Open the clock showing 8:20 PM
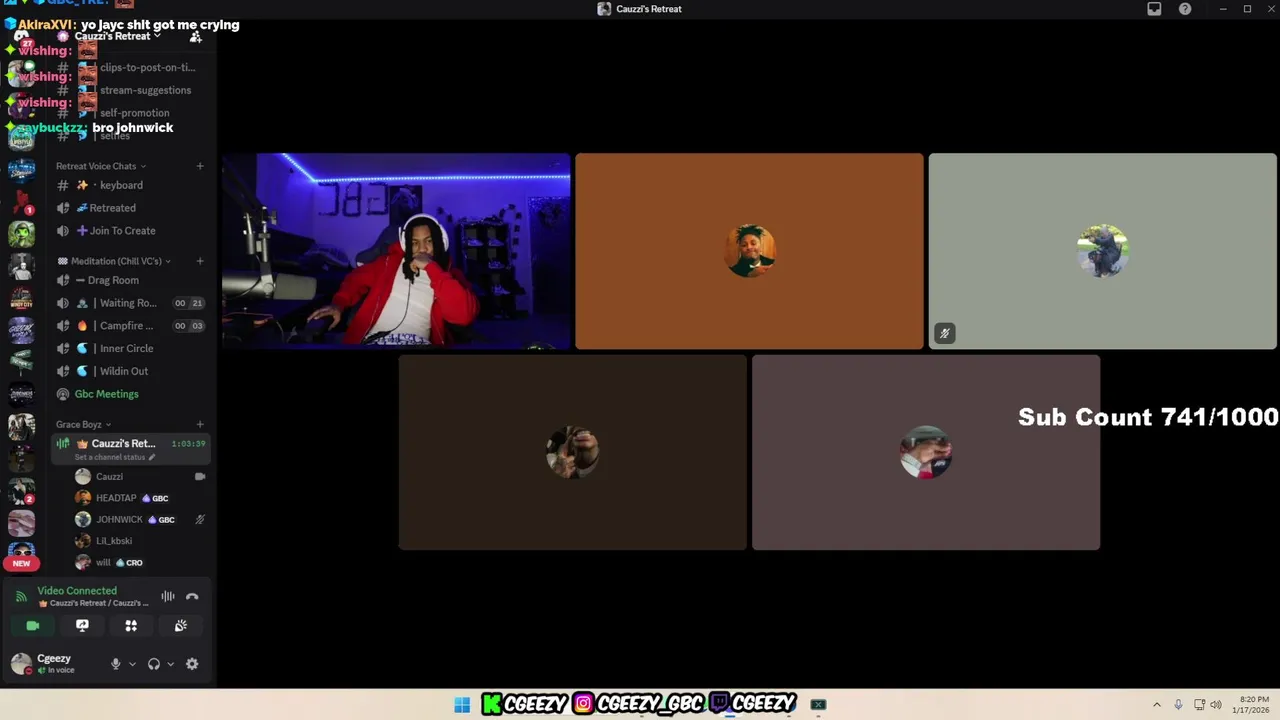Image resolution: width=1280 pixels, height=720 pixels. click(x=1252, y=705)
